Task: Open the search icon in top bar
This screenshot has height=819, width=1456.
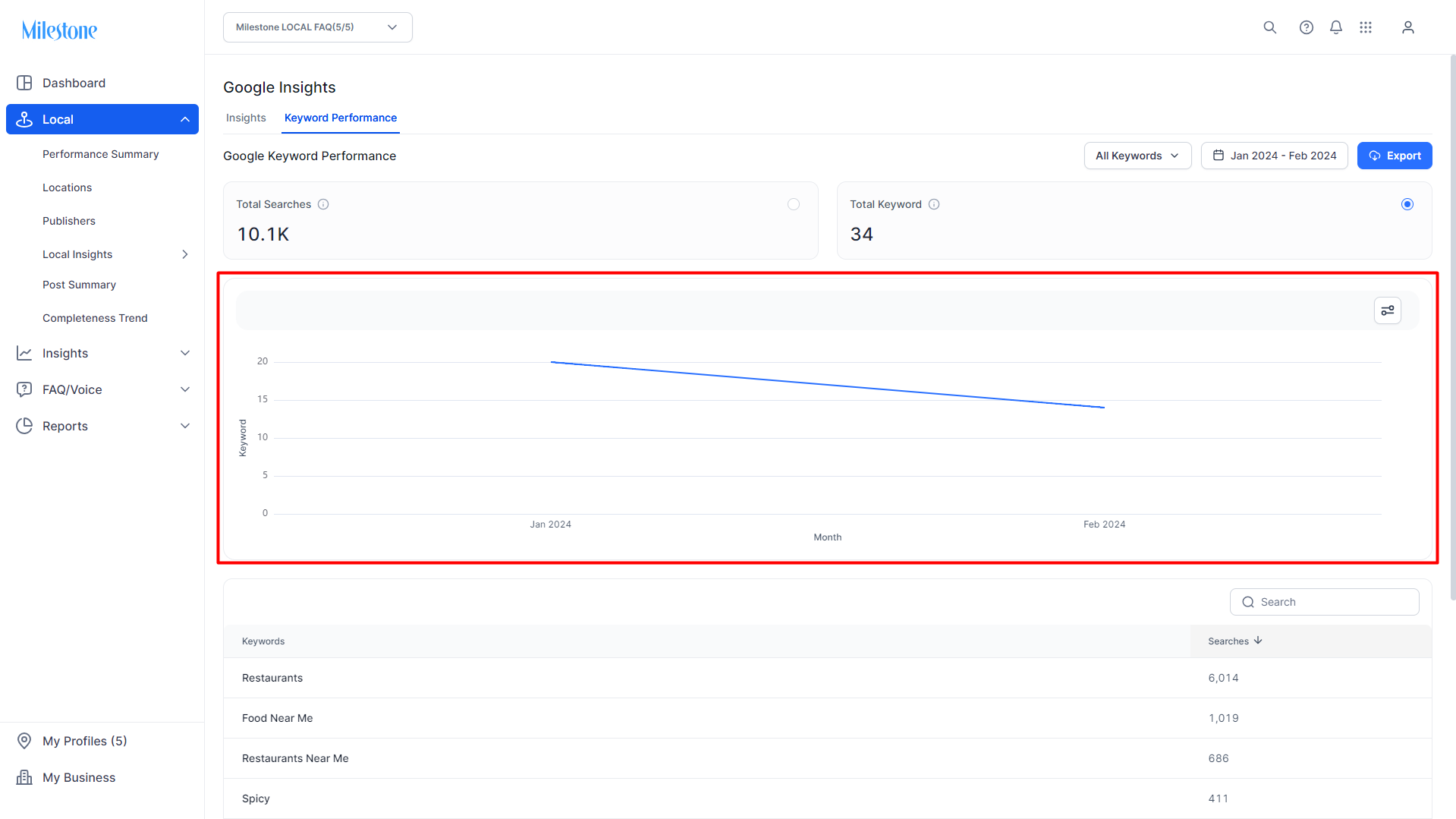Action: click(x=1269, y=27)
